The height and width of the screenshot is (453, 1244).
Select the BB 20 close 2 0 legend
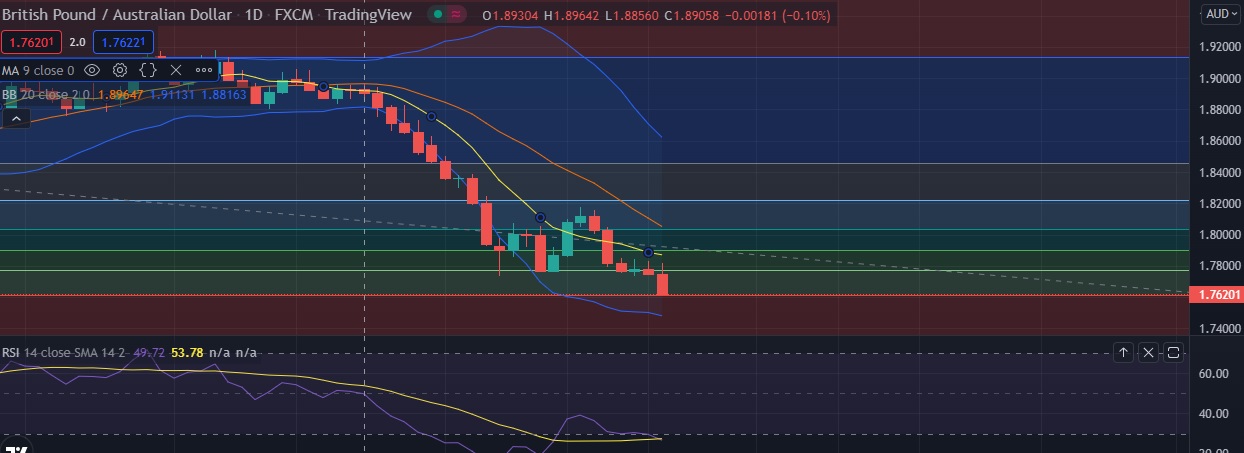tap(46, 95)
